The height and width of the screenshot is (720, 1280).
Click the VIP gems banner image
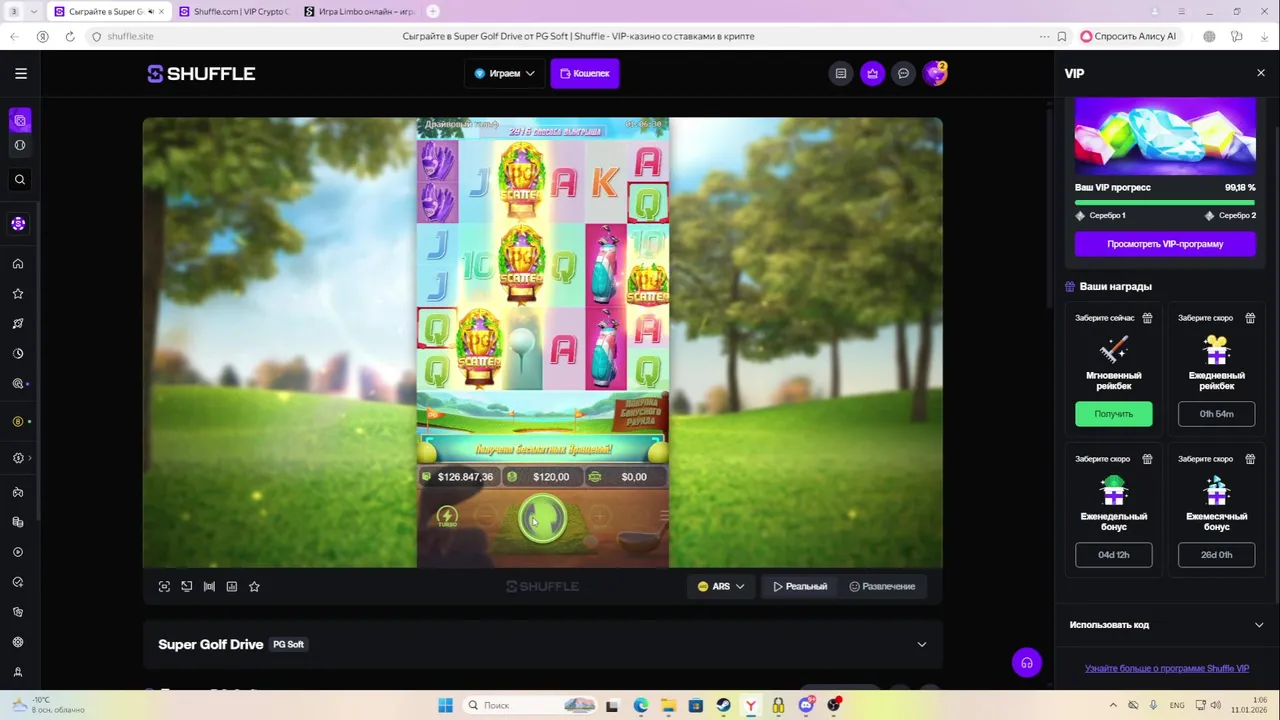pyautogui.click(x=1165, y=136)
